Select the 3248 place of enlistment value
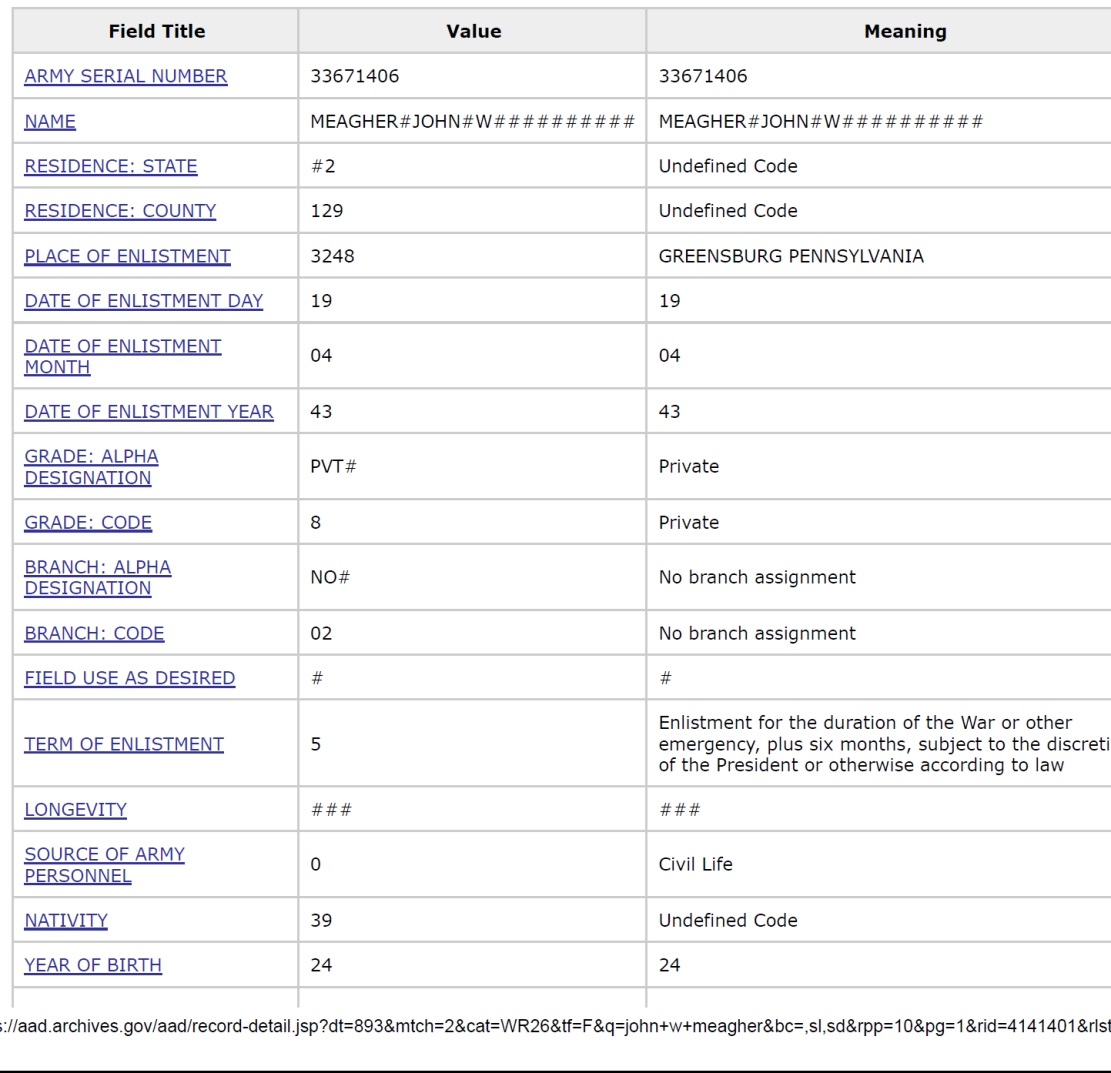 pos(332,256)
